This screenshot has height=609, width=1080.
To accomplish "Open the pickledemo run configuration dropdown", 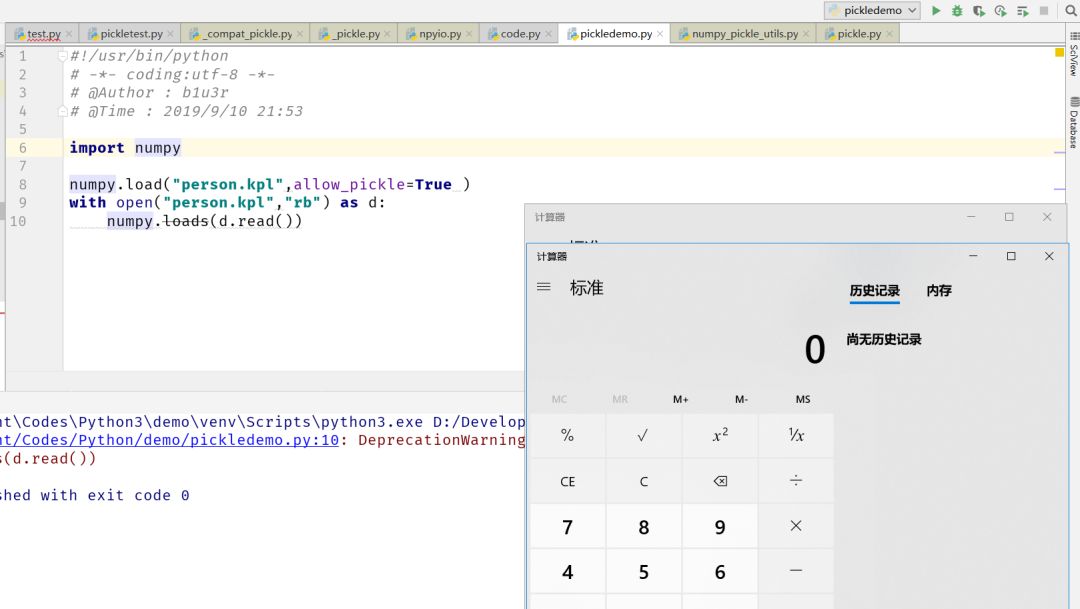I will point(873,10).
